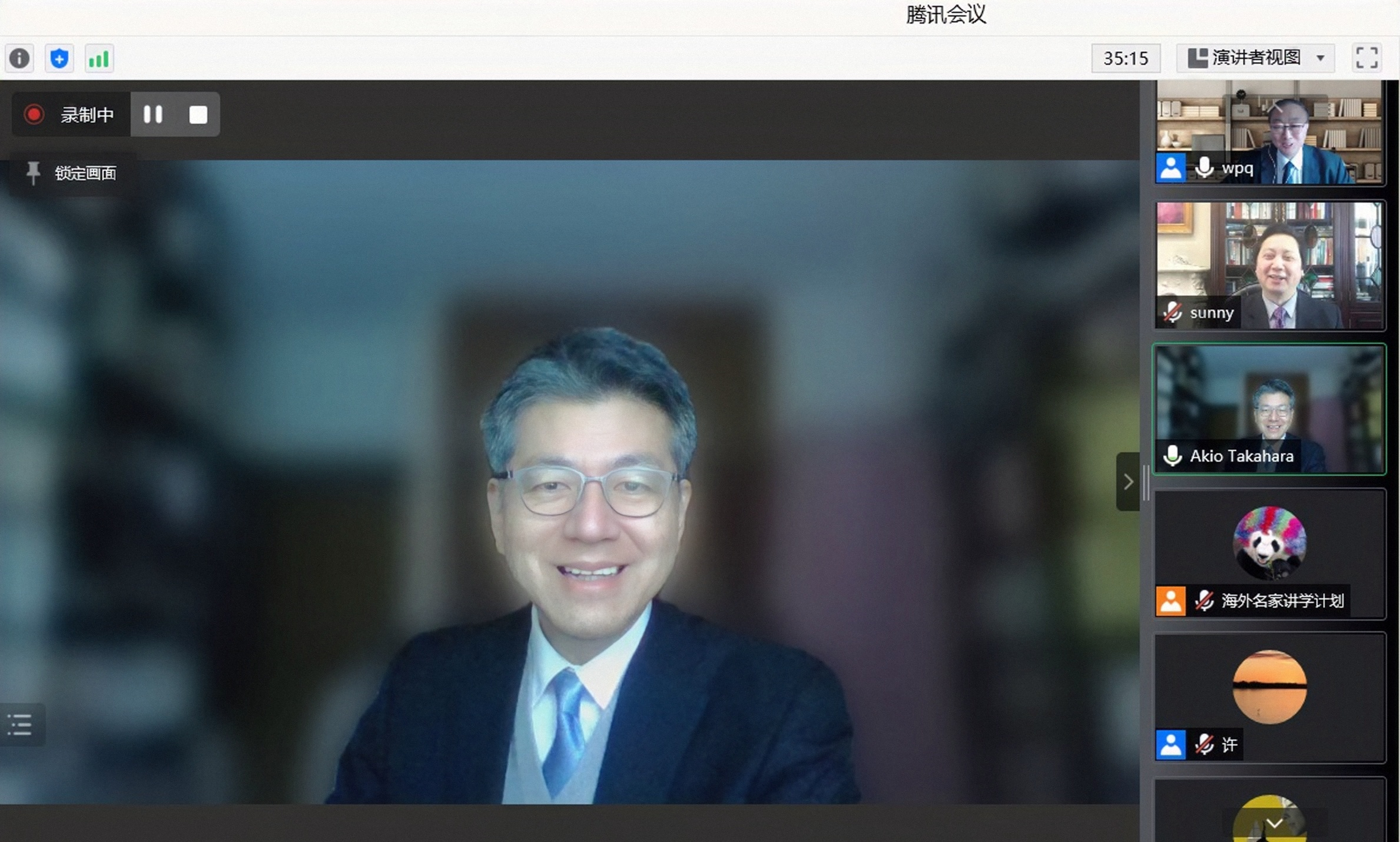Open the meeting info icon
Image resolution: width=1400 pixels, height=842 pixels.
pos(19,58)
